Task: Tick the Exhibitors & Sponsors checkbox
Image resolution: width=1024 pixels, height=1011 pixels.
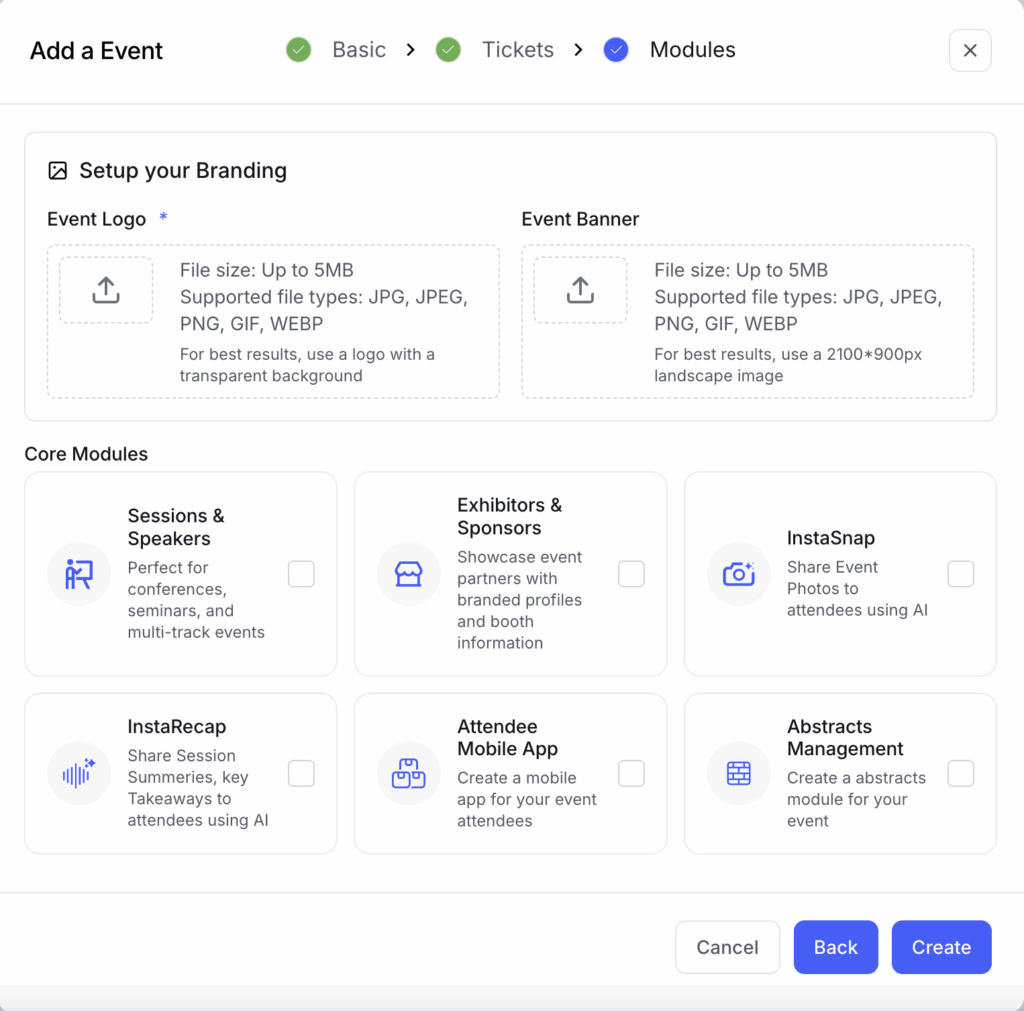Action: click(631, 574)
